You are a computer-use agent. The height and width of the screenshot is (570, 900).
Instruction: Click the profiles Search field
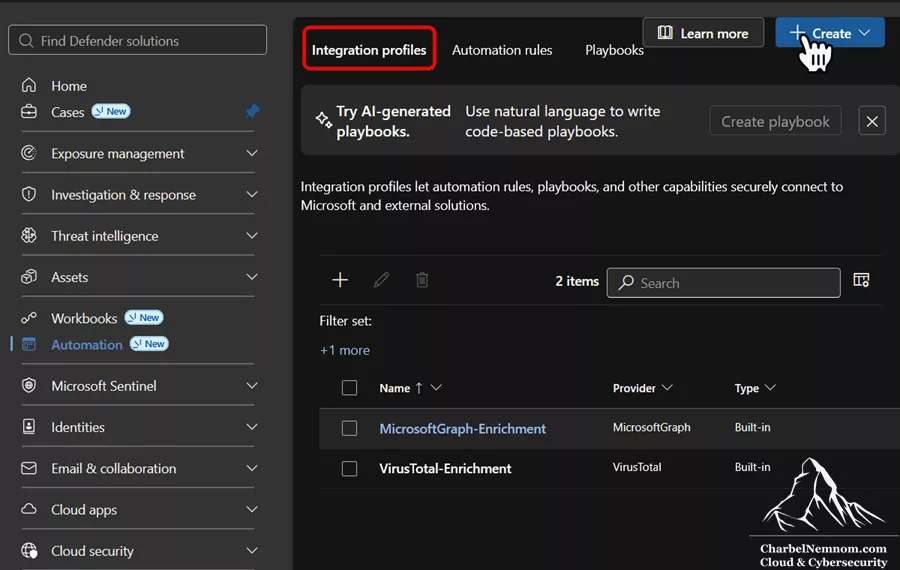pos(723,282)
